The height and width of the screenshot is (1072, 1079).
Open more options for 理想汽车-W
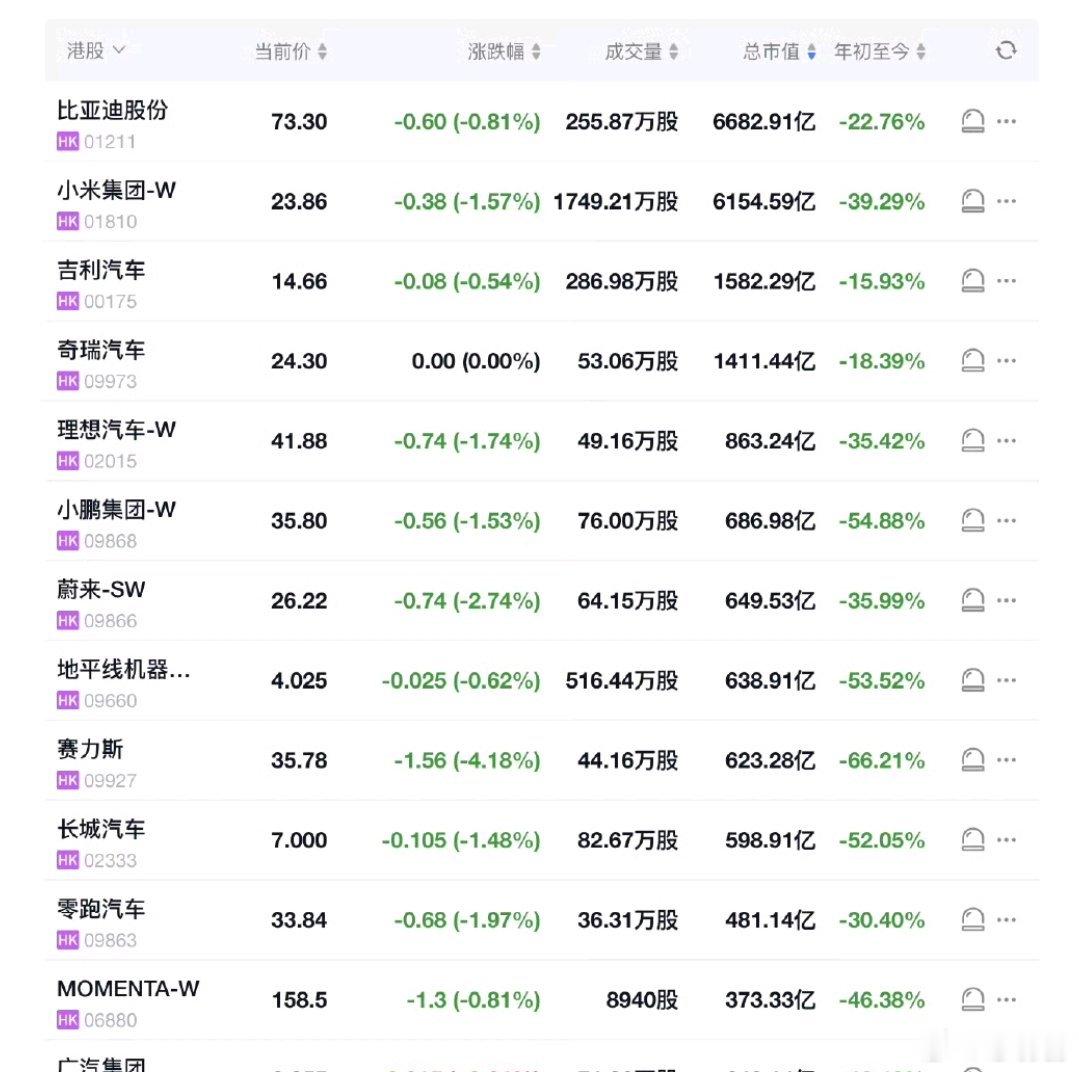(1006, 440)
